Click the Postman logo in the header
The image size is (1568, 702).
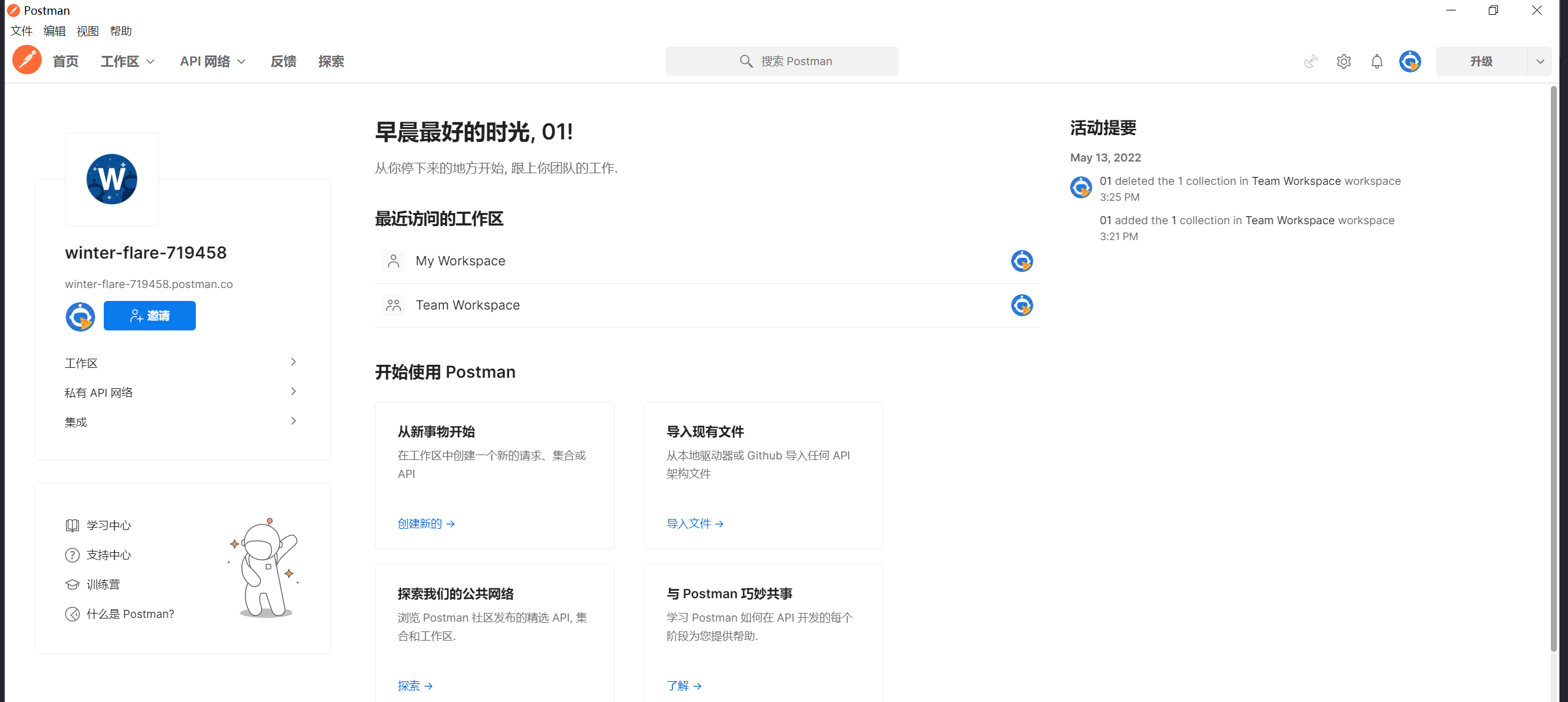26,60
